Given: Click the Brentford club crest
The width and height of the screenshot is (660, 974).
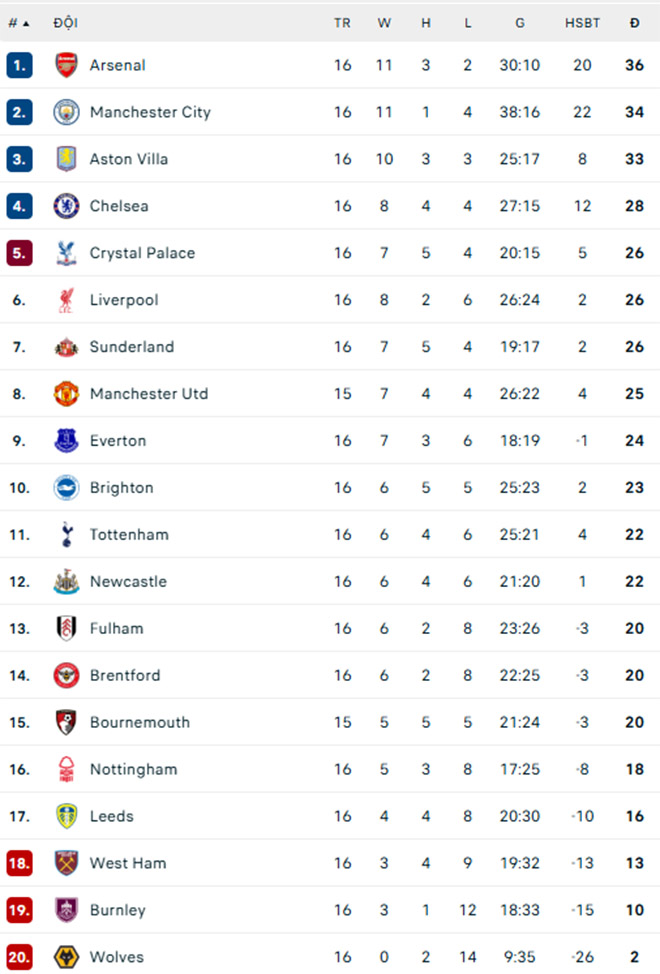Looking at the screenshot, I should coord(66,676).
